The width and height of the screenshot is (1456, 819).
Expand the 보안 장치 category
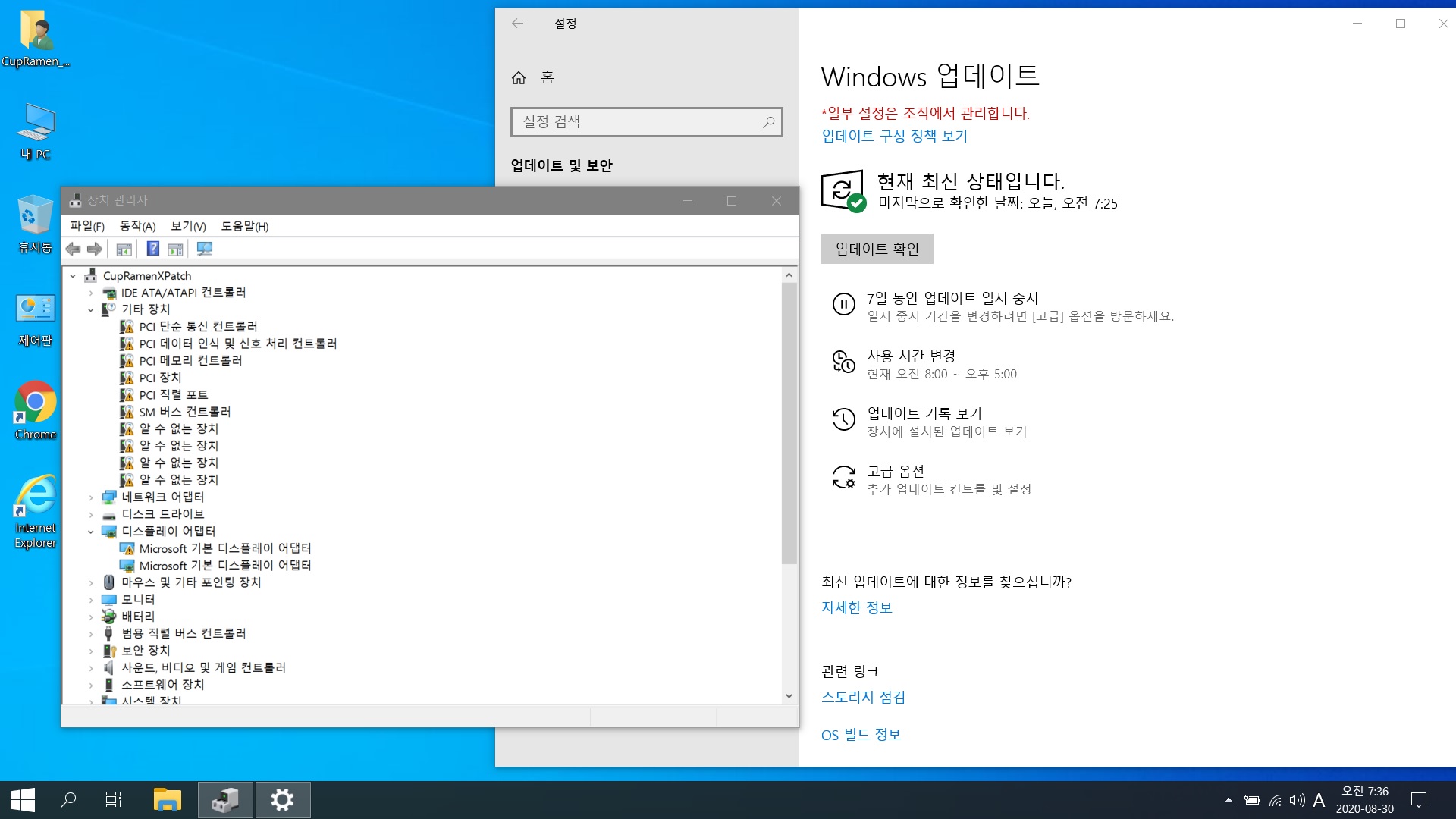point(91,651)
